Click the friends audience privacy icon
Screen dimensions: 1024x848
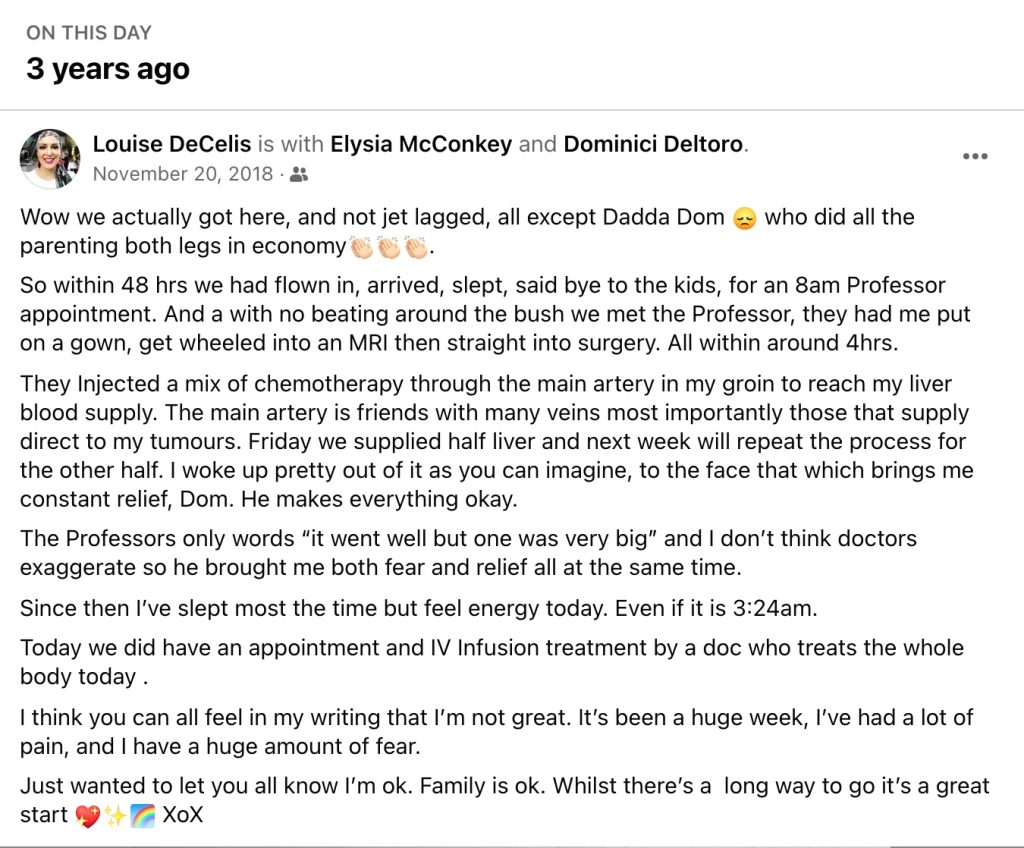298,174
